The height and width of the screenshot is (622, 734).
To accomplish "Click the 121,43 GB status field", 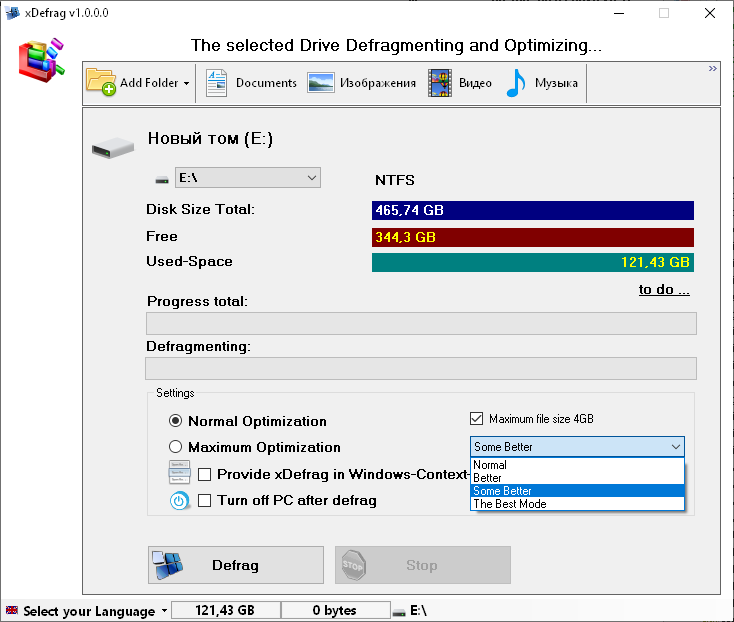I will (226, 610).
